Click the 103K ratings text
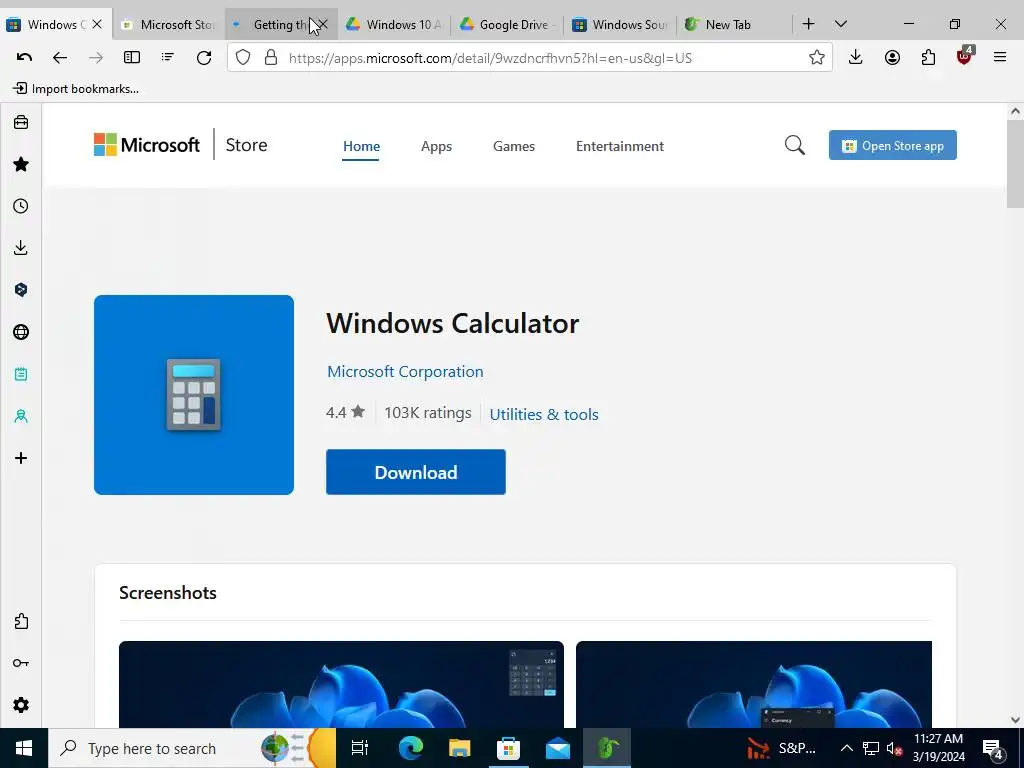Screen dimensions: 1024x768 pos(428,413)
